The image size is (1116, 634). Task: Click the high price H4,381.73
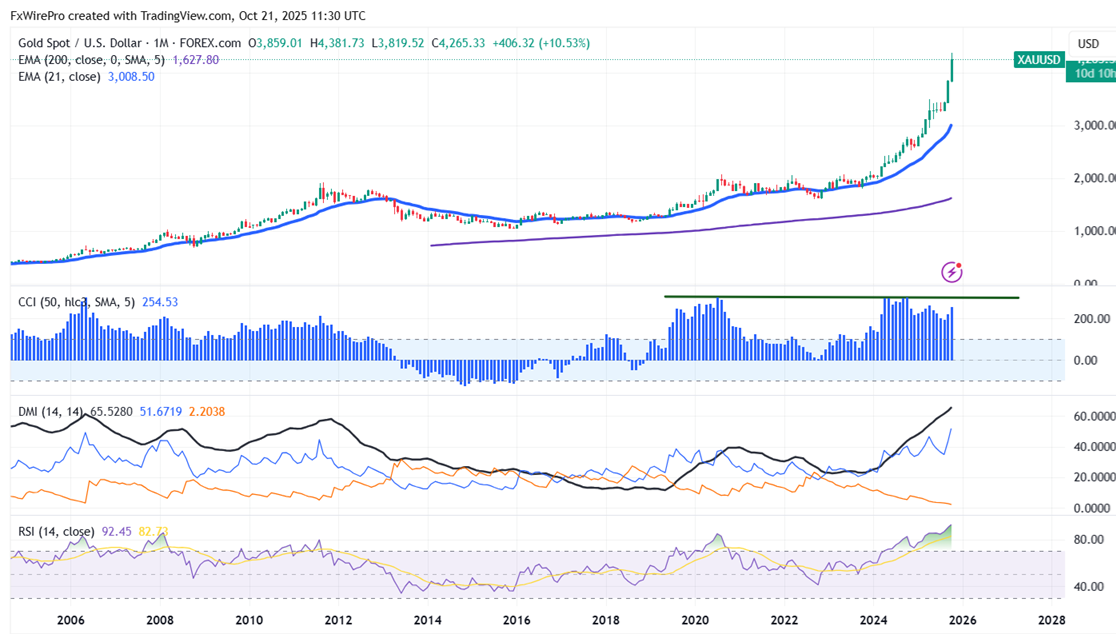[337, 43]
